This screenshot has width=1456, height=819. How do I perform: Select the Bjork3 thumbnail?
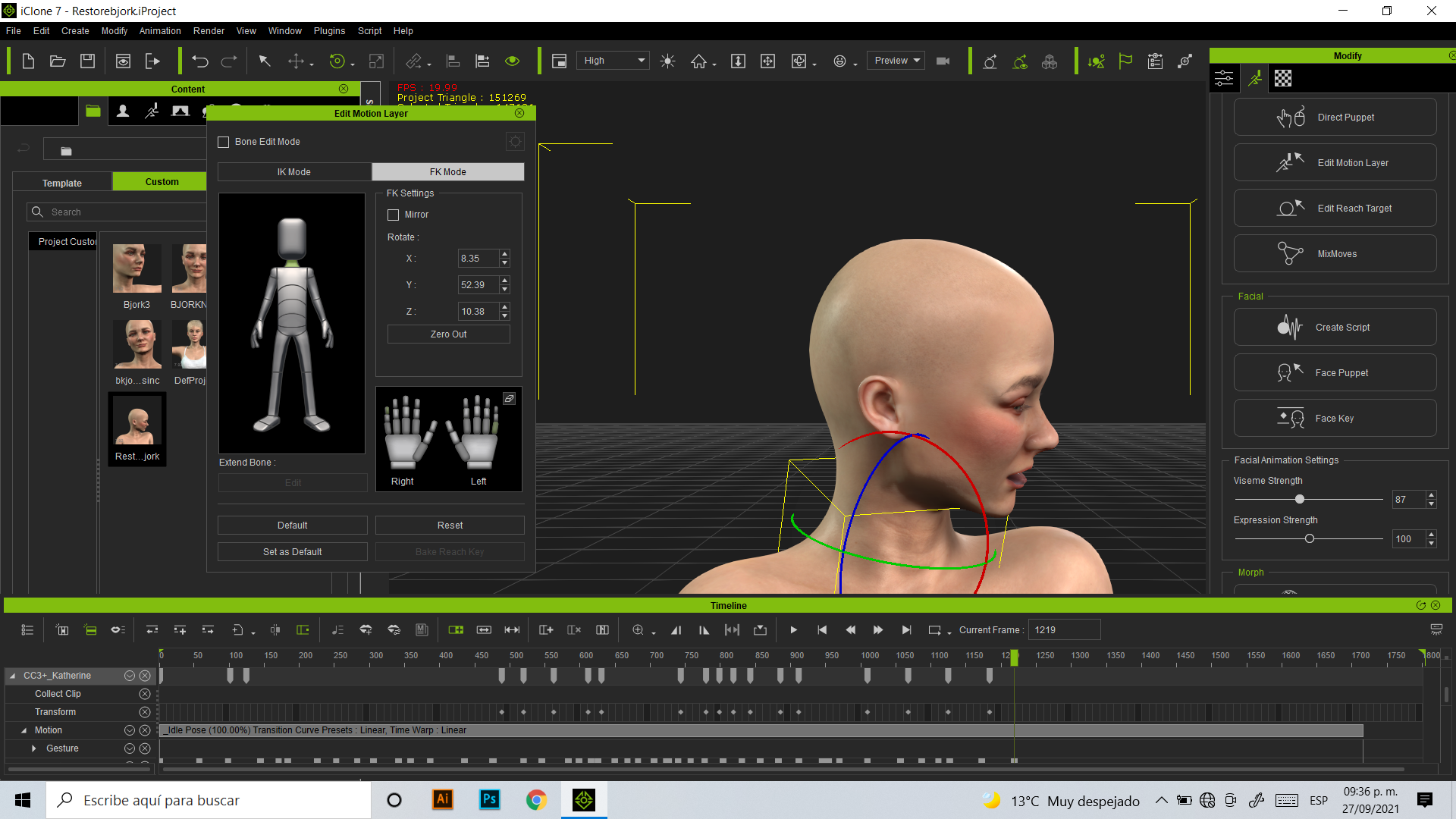pyautogui.click(x=137, y=268)
